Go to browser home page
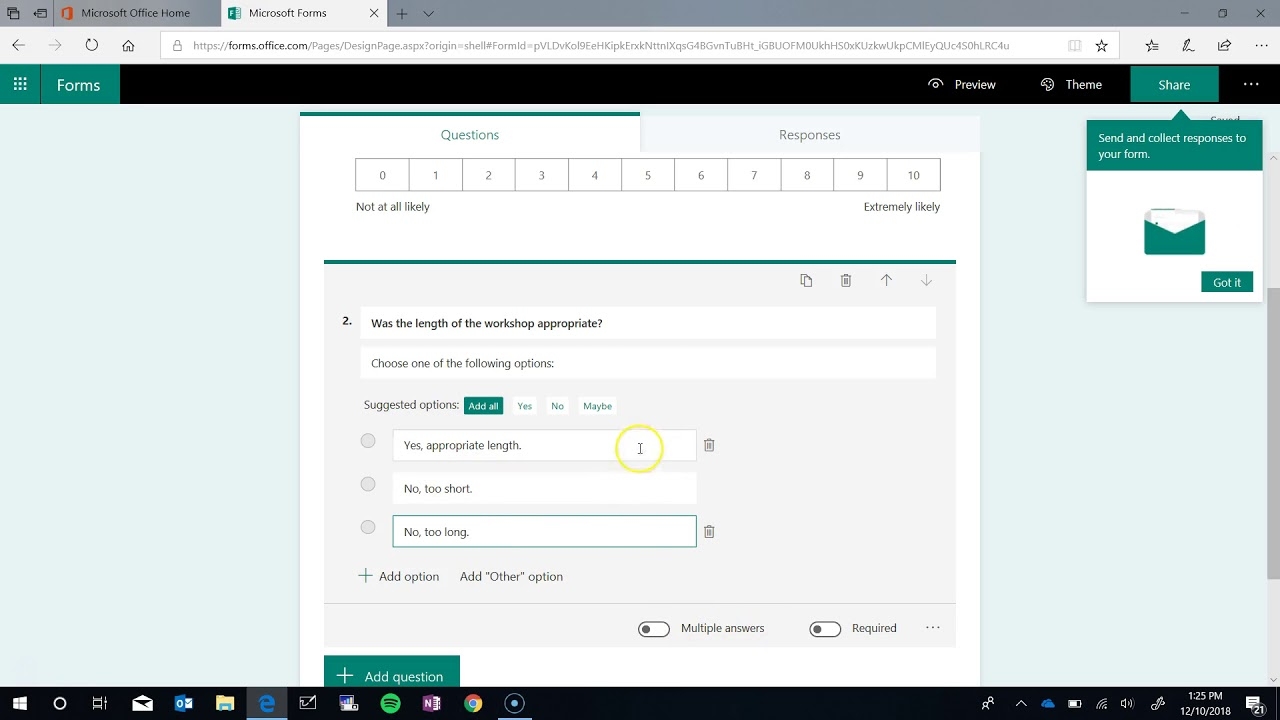The width and height of the screenshot is (1280, 720). [x=128, y=45]
